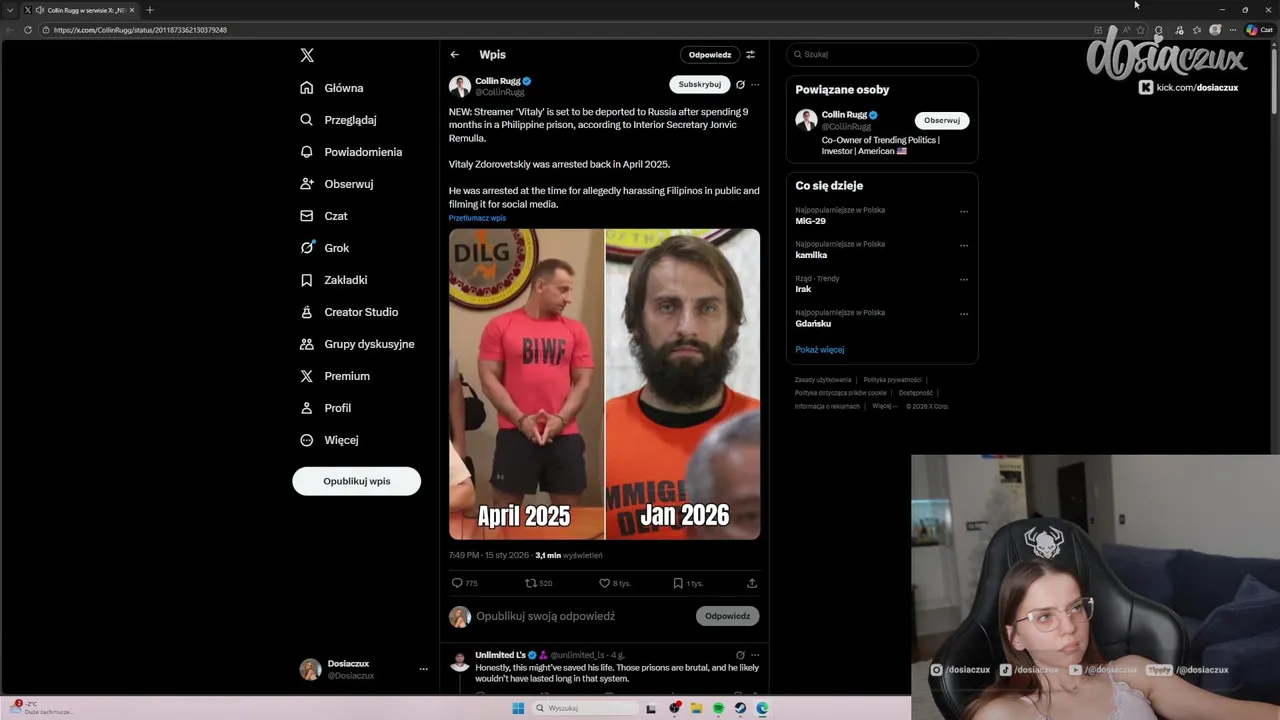Click Subskrybuj button
Screen dimensions: 1280x720
click(x=700, y=84)
